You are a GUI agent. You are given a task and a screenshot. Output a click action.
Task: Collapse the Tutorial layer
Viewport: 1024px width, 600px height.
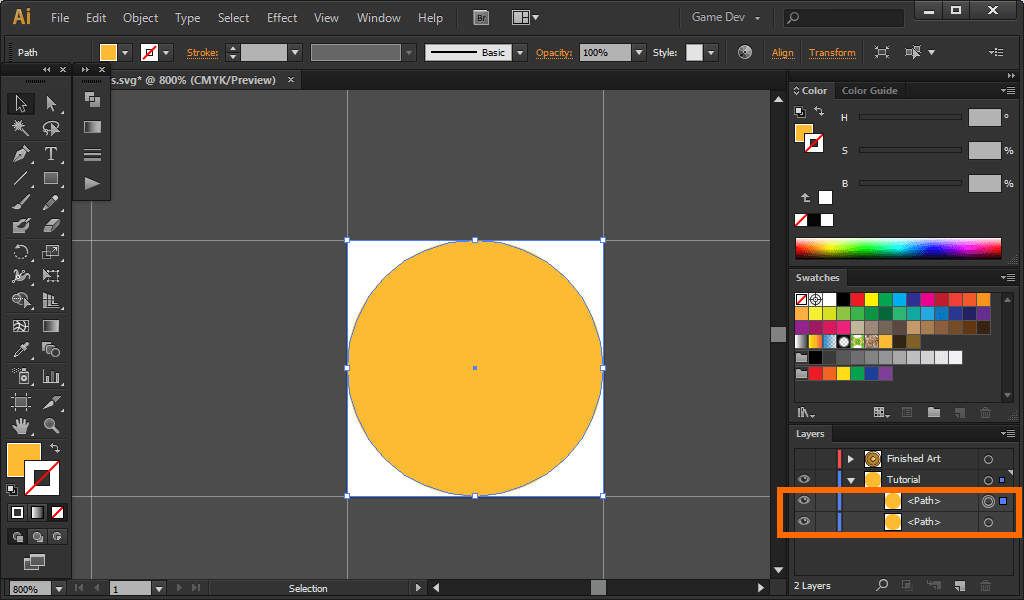[851, 480]
